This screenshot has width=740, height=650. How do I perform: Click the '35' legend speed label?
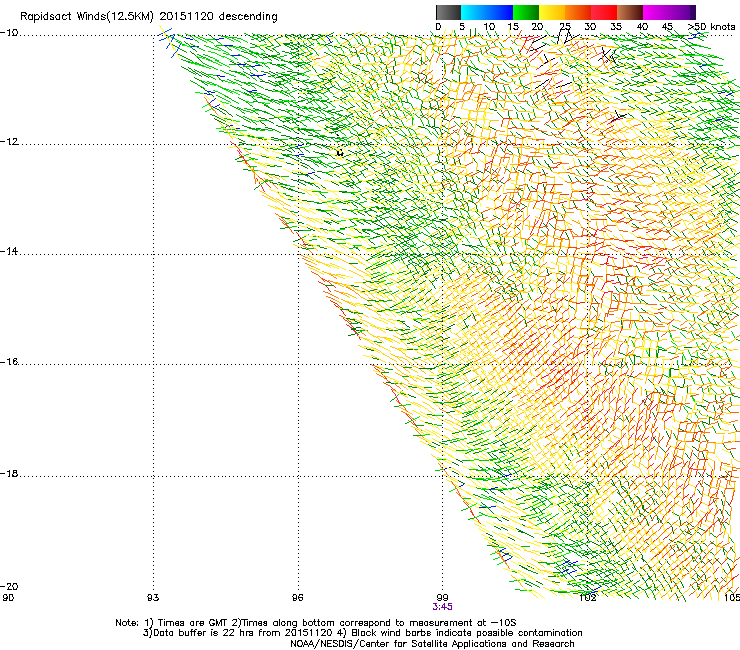click(616, 26)
